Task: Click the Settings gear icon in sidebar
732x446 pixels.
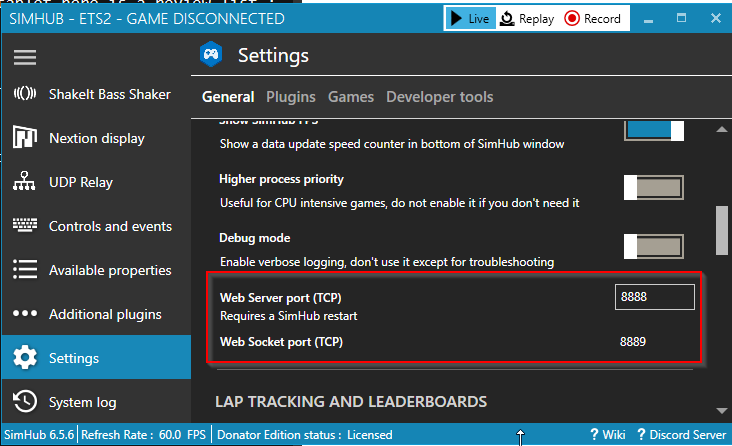Action: 25,358
